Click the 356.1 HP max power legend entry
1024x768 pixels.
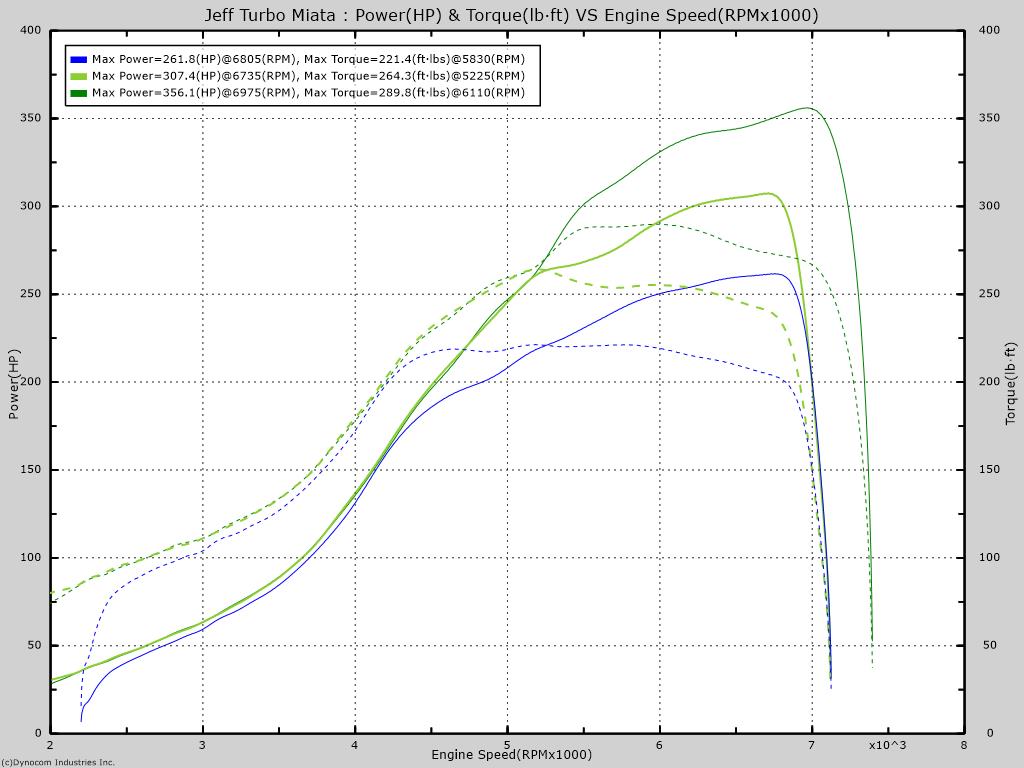pos(307,93)
